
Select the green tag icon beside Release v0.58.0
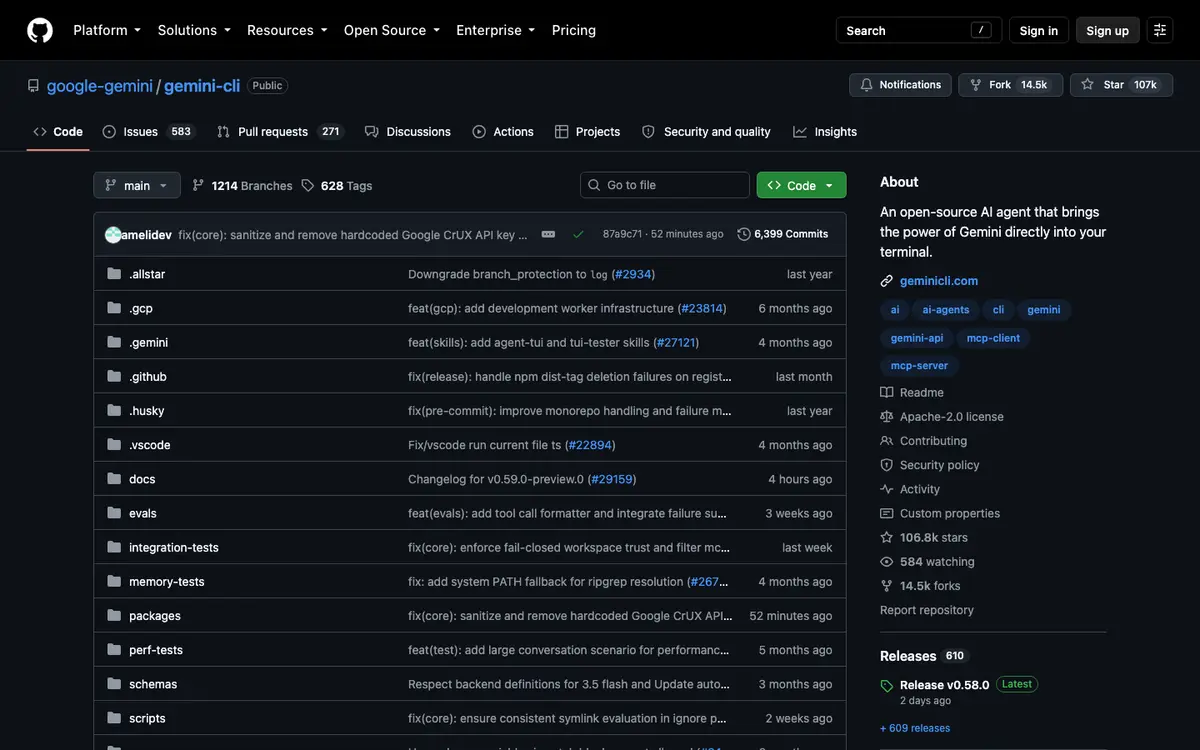[x=887, y=686]
